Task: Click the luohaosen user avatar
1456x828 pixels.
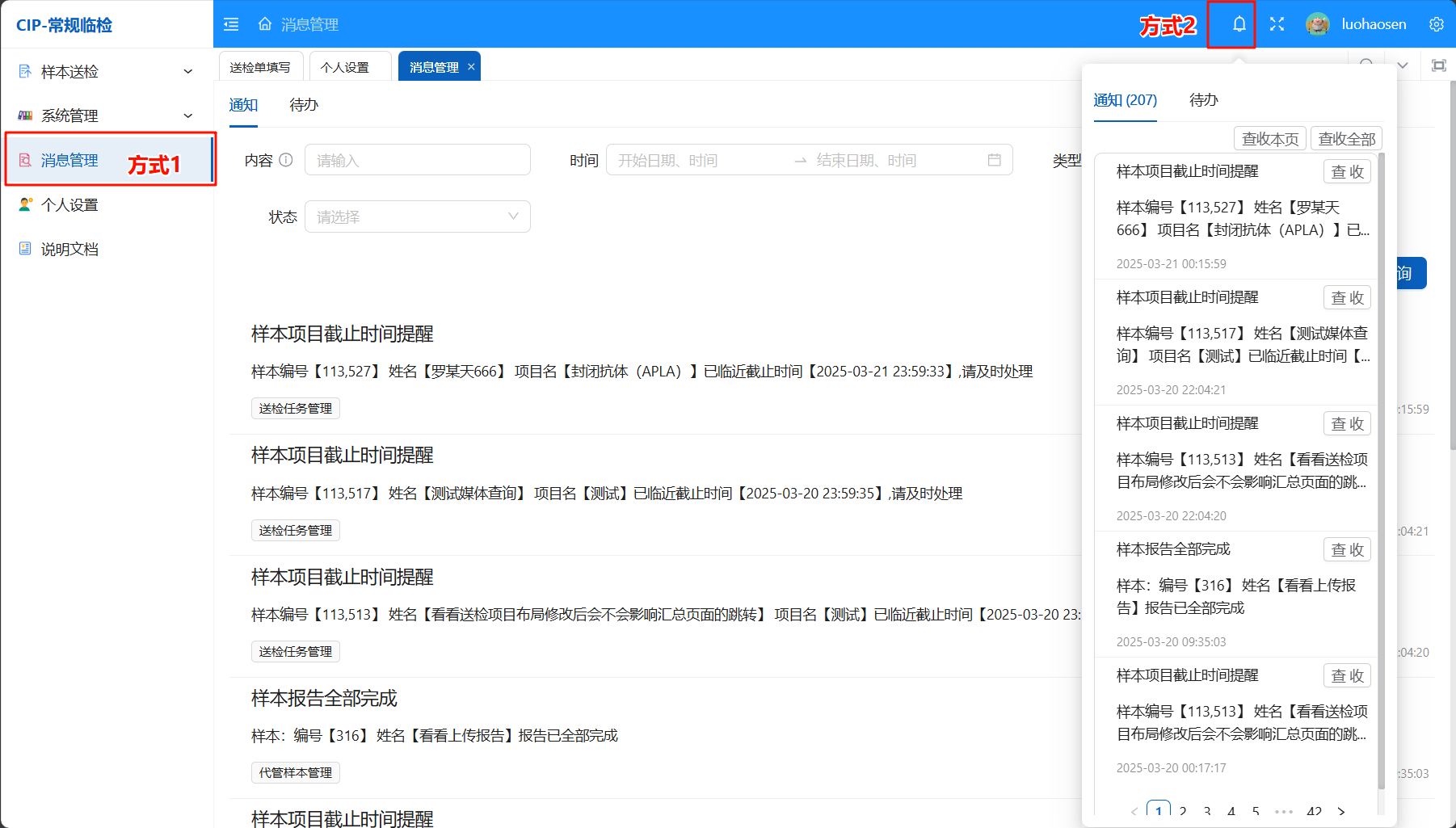Action: coord(1317,24)
